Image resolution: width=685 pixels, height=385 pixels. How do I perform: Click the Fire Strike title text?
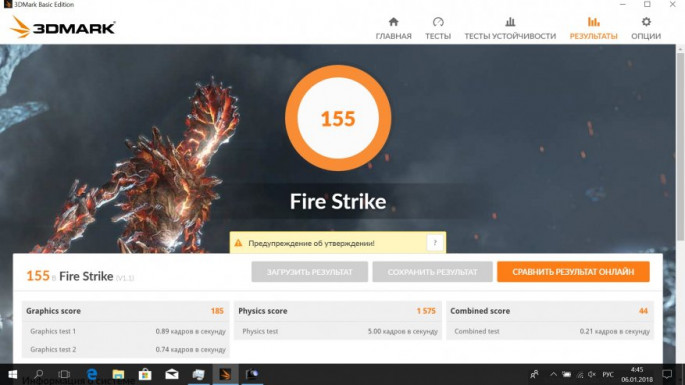338,201
